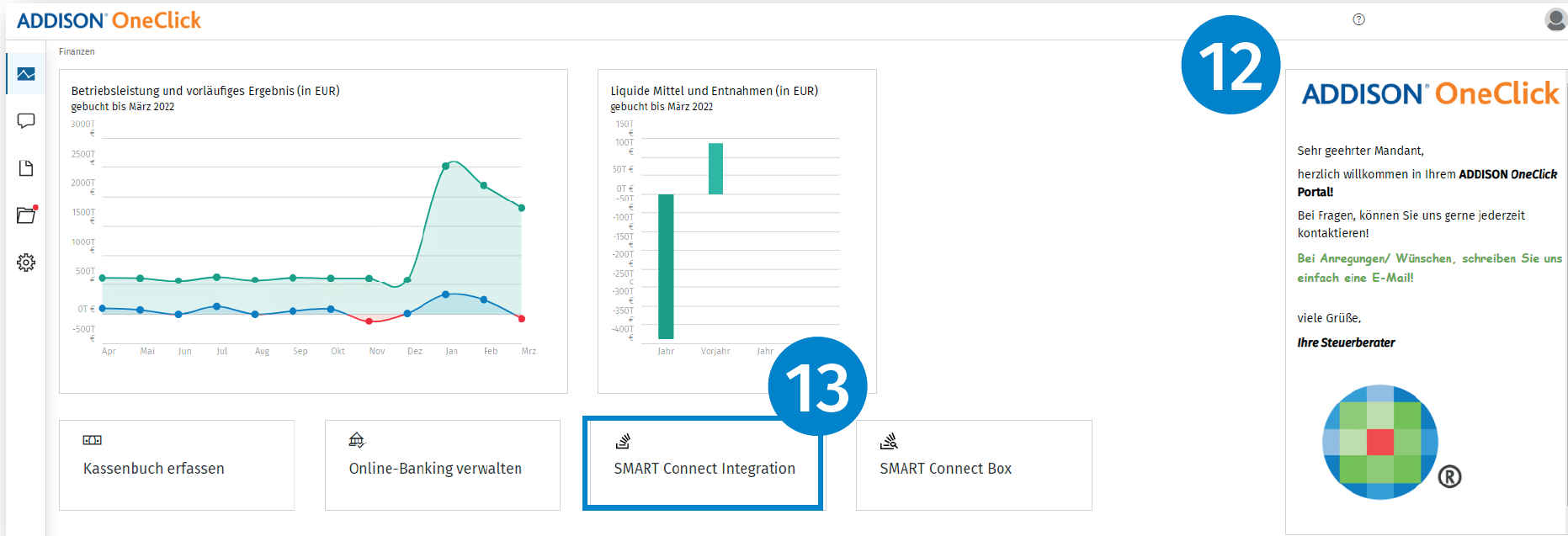Click 'gebucht bis März 2022' under Liquide Mittel
The image size is (1568, 536).
point(662,107)
